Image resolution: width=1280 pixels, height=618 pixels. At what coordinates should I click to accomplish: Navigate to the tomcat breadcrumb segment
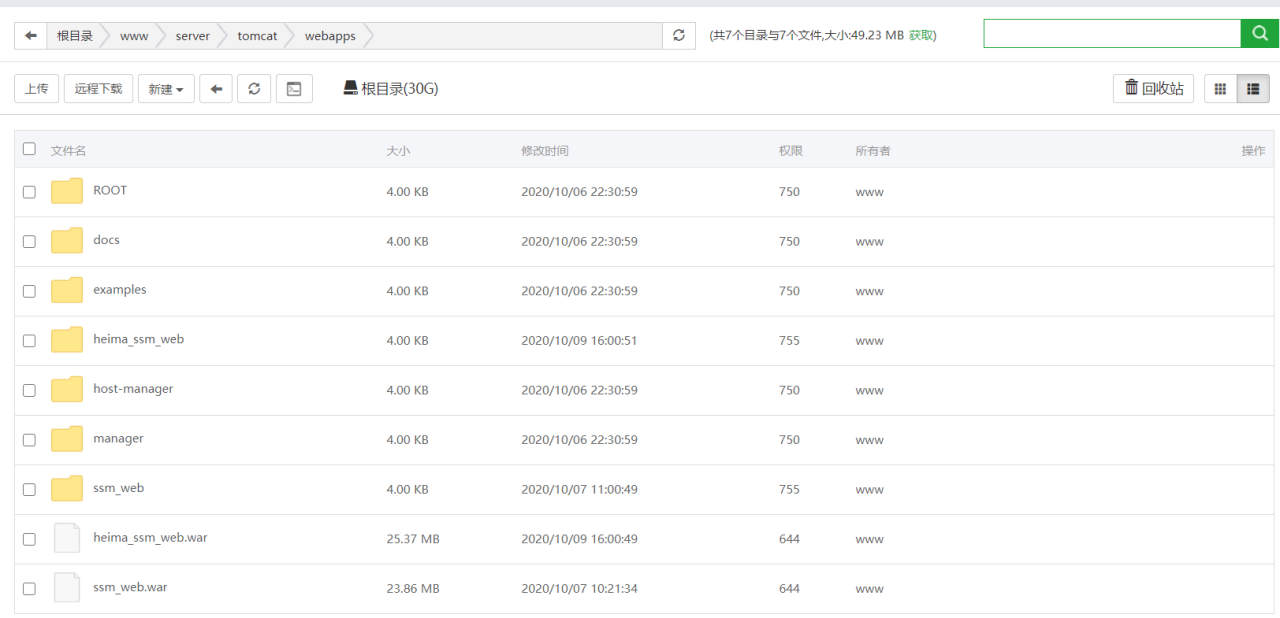[257, 36]
